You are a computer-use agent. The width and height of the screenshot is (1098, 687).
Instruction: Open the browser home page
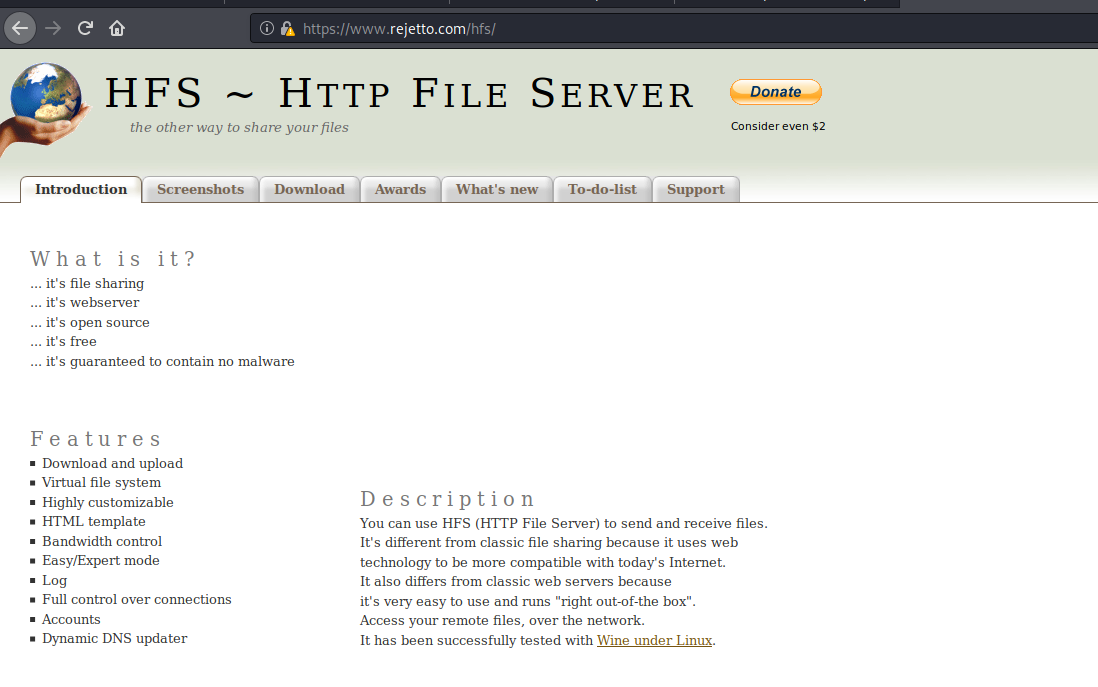point(117,29)
